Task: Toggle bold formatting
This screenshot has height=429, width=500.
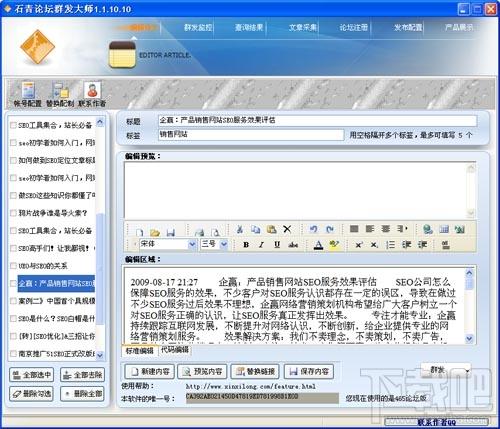Action: pyautogui.click(x=246, y=245)
